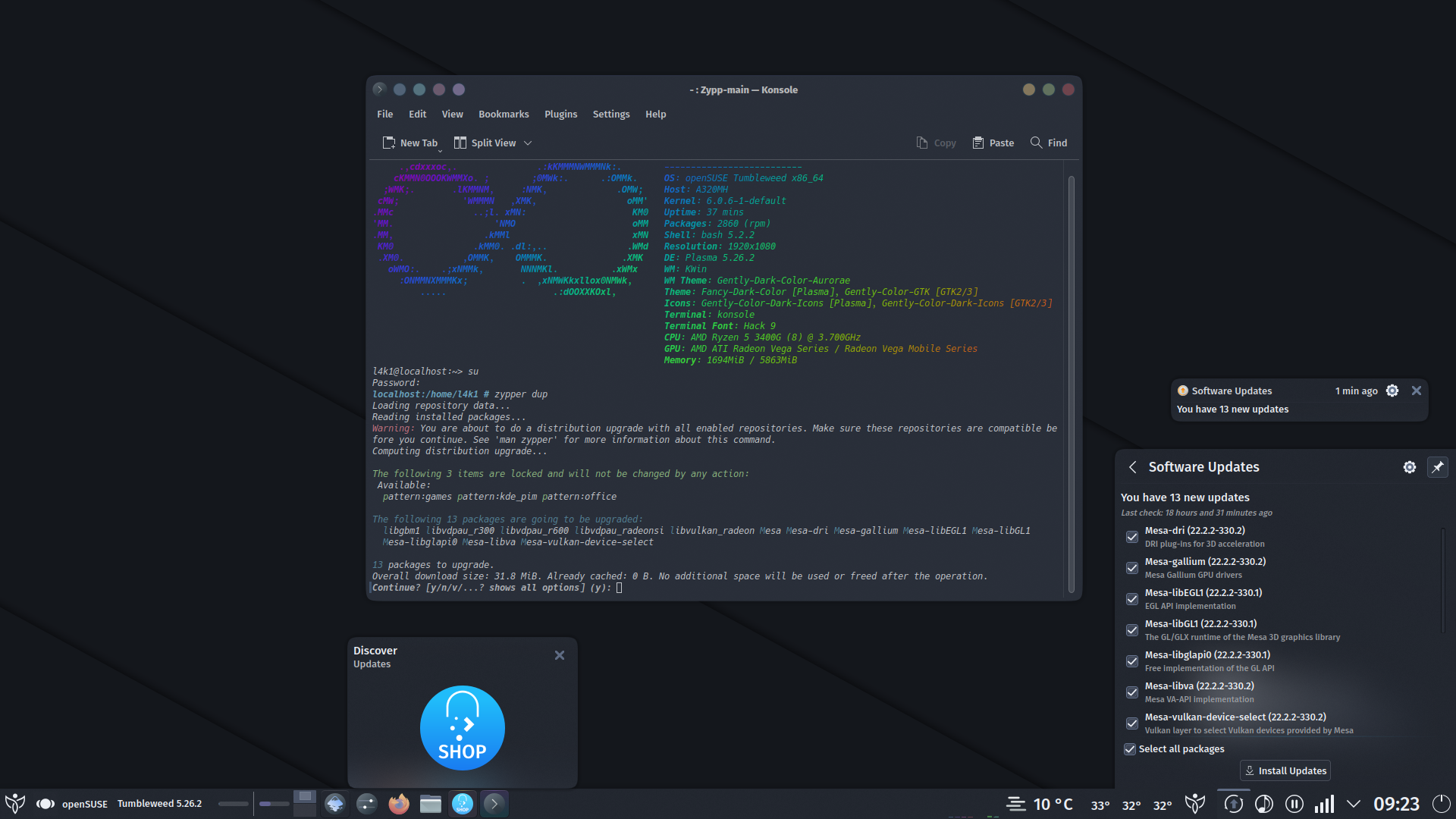Close the Discover Updates preview popup
This screenshot has width=1456, height=819.
tap(560, 655)
